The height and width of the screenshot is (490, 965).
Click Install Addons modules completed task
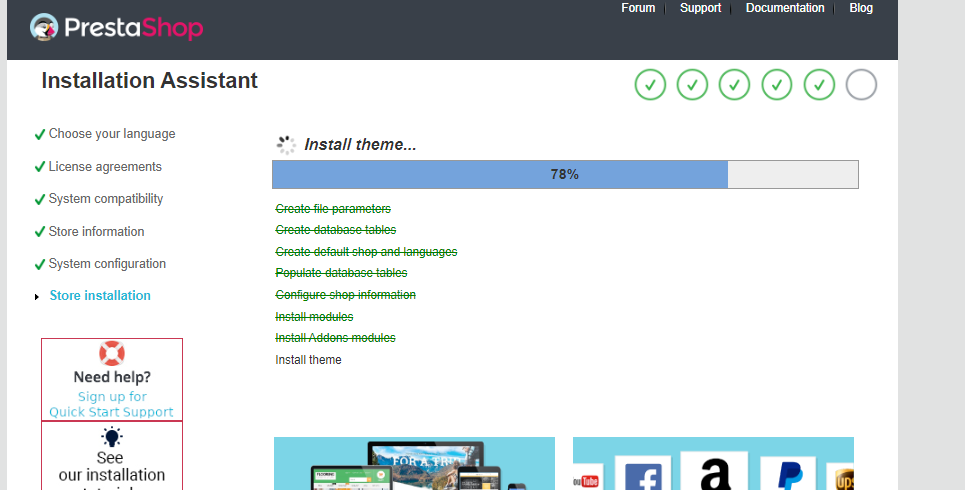335,338
